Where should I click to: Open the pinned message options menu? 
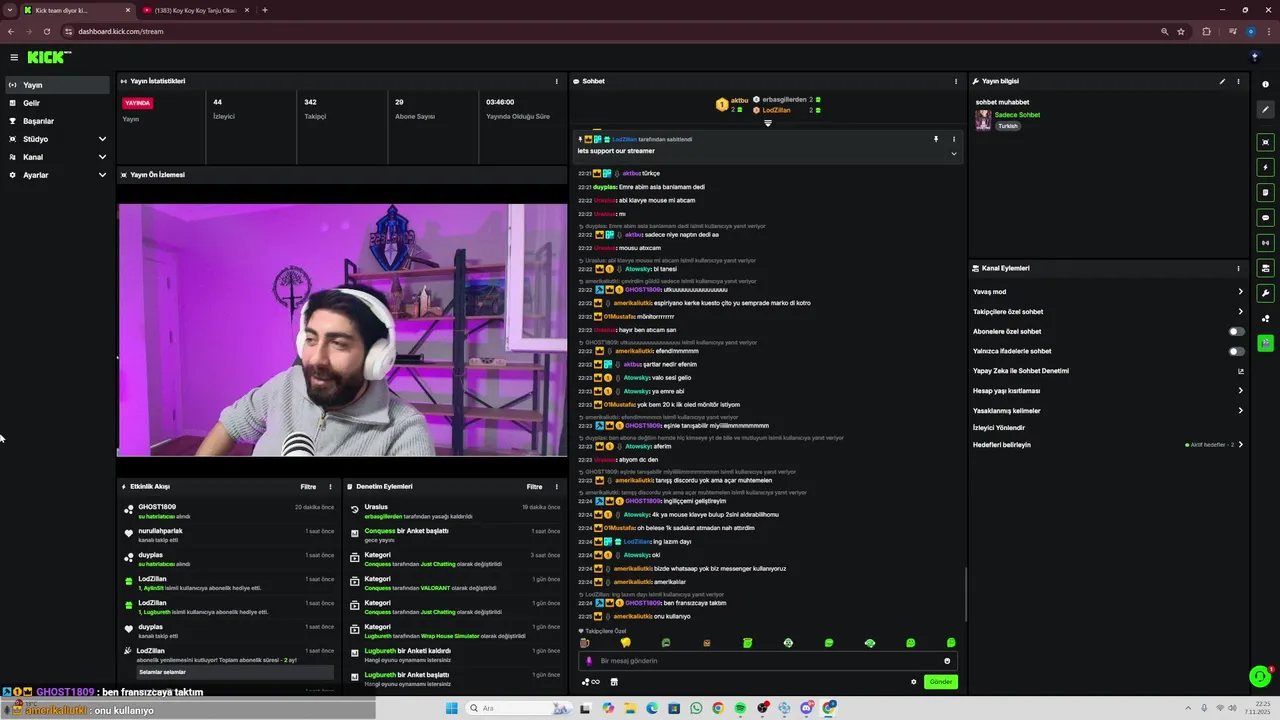pos(953,139)
